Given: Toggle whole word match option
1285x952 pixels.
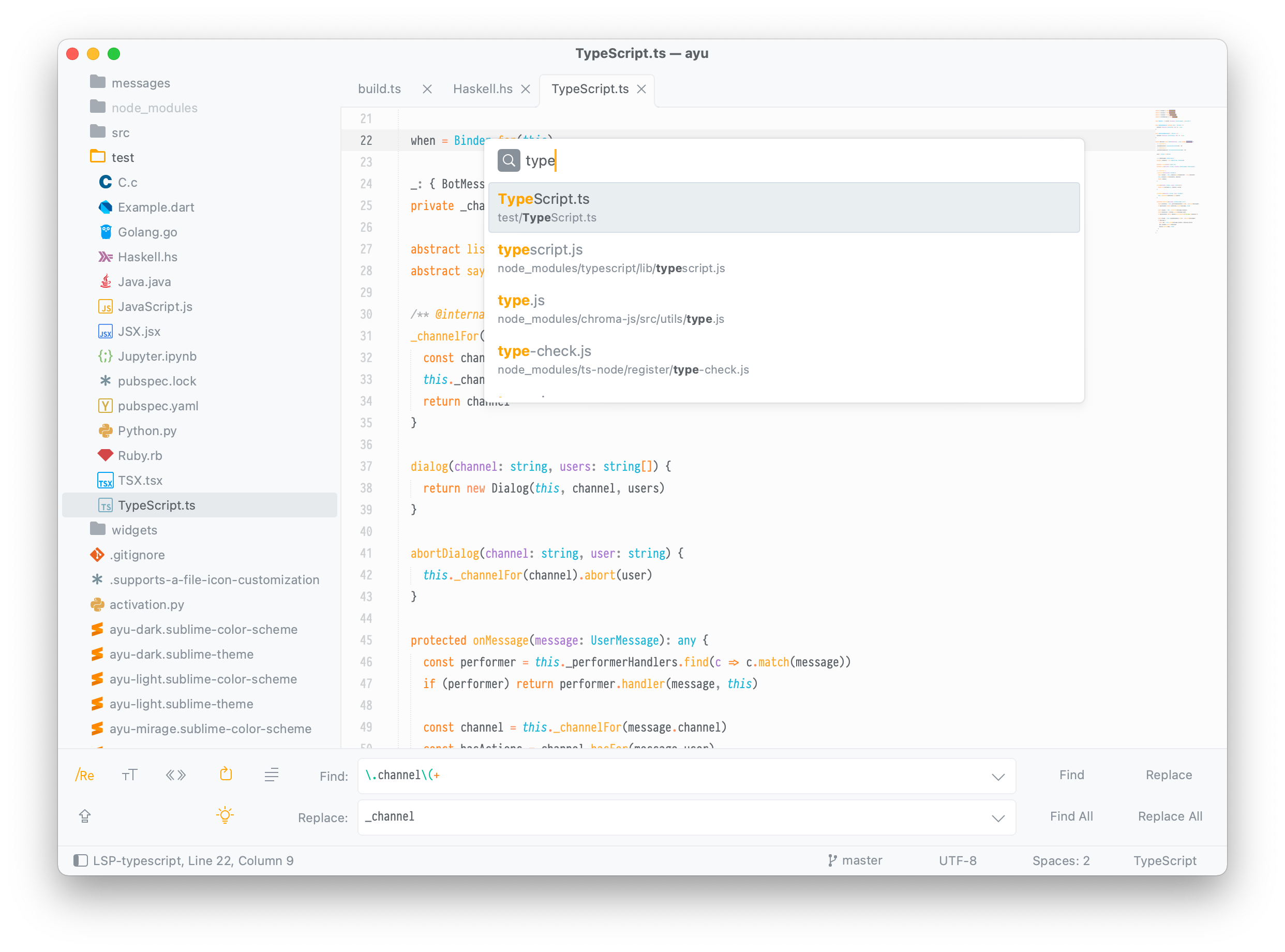Looking at the screenshot, I should [x=176, y=775].
